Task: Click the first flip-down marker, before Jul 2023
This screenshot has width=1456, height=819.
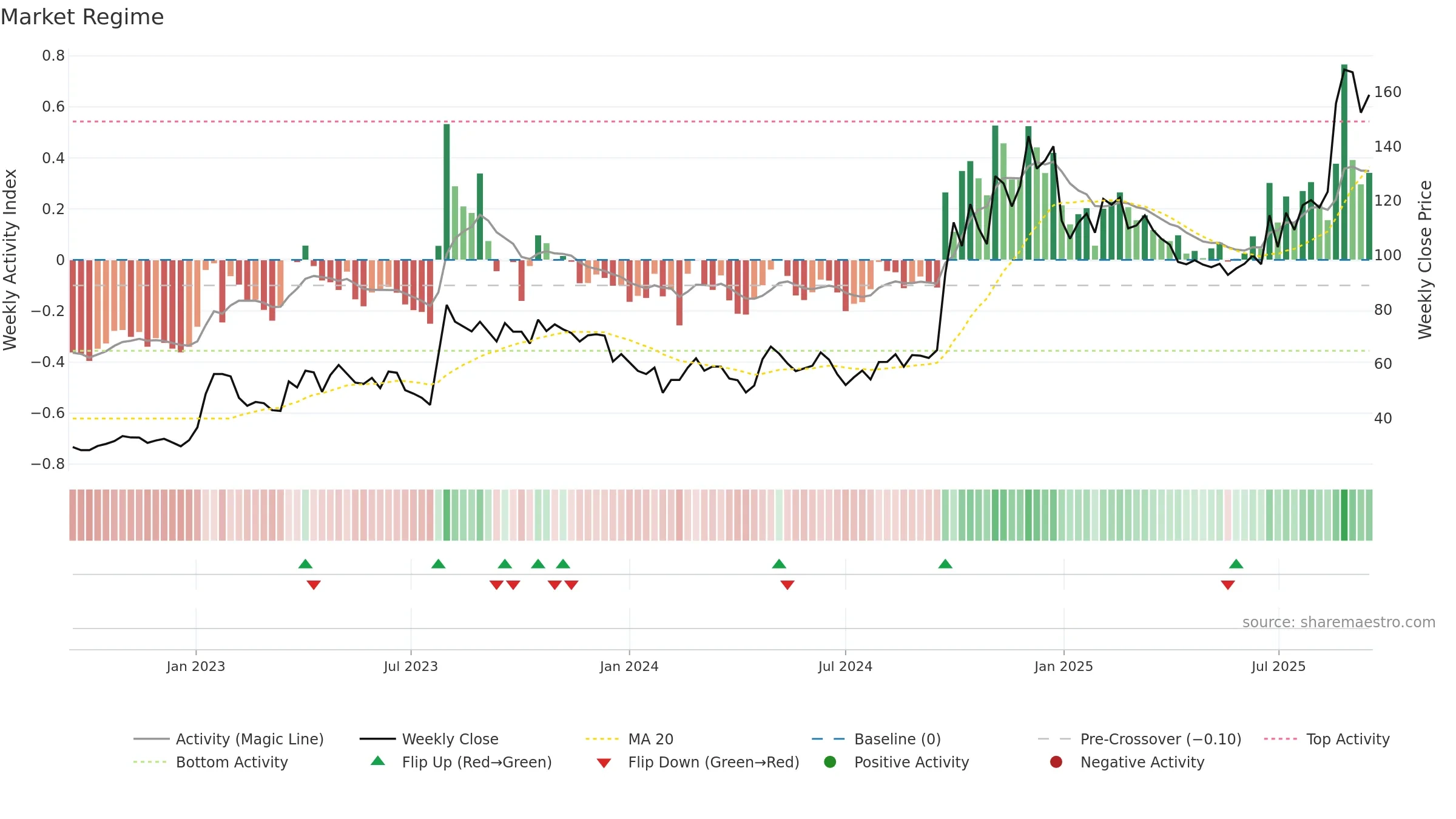Action: pyautogui.click(x=314, y=585)
